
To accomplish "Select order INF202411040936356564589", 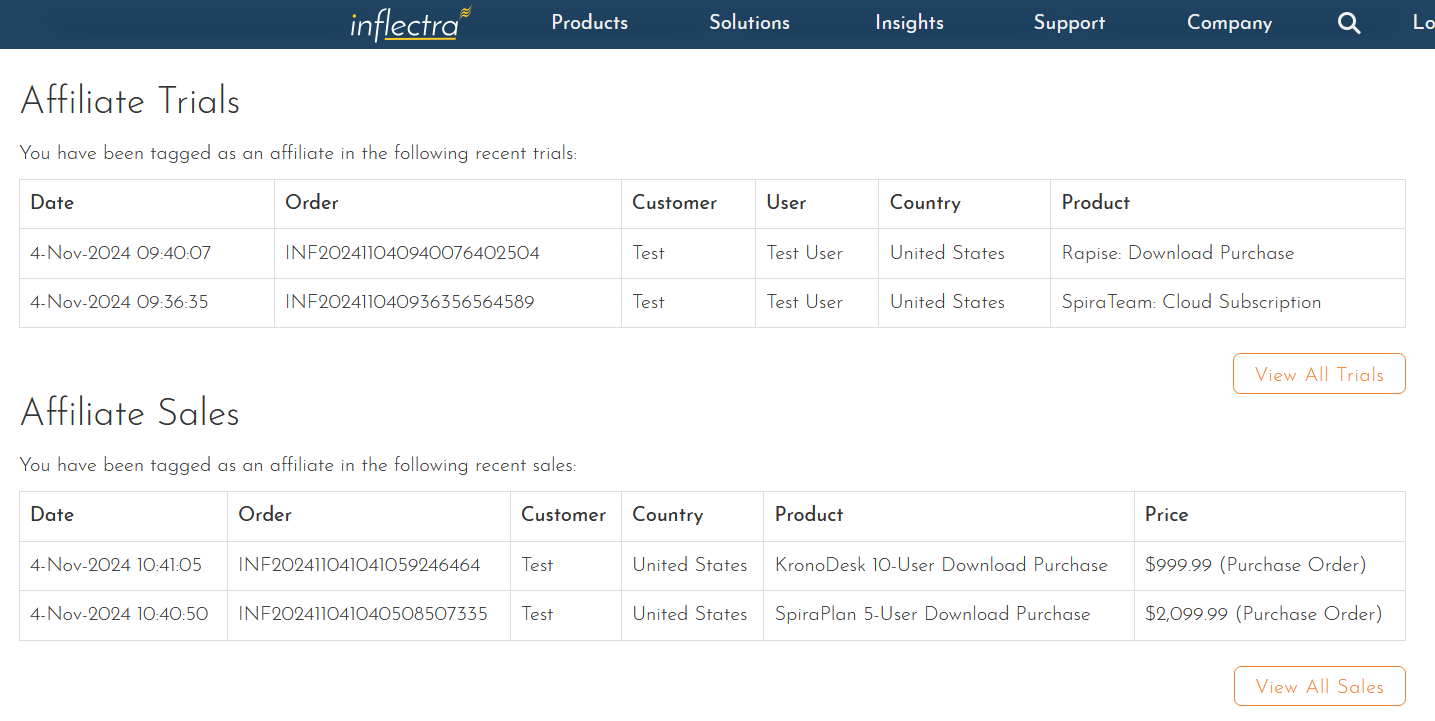I will pyautogui.click(x=410, y=302).
